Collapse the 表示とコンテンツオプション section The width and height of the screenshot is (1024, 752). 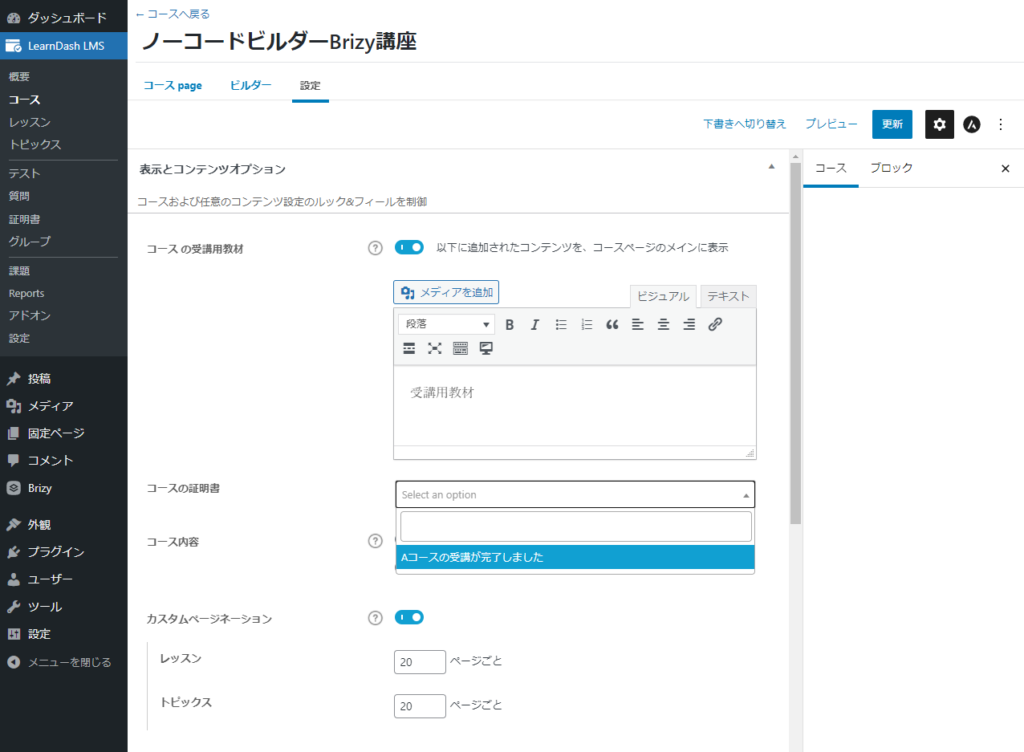click(771, 167)
